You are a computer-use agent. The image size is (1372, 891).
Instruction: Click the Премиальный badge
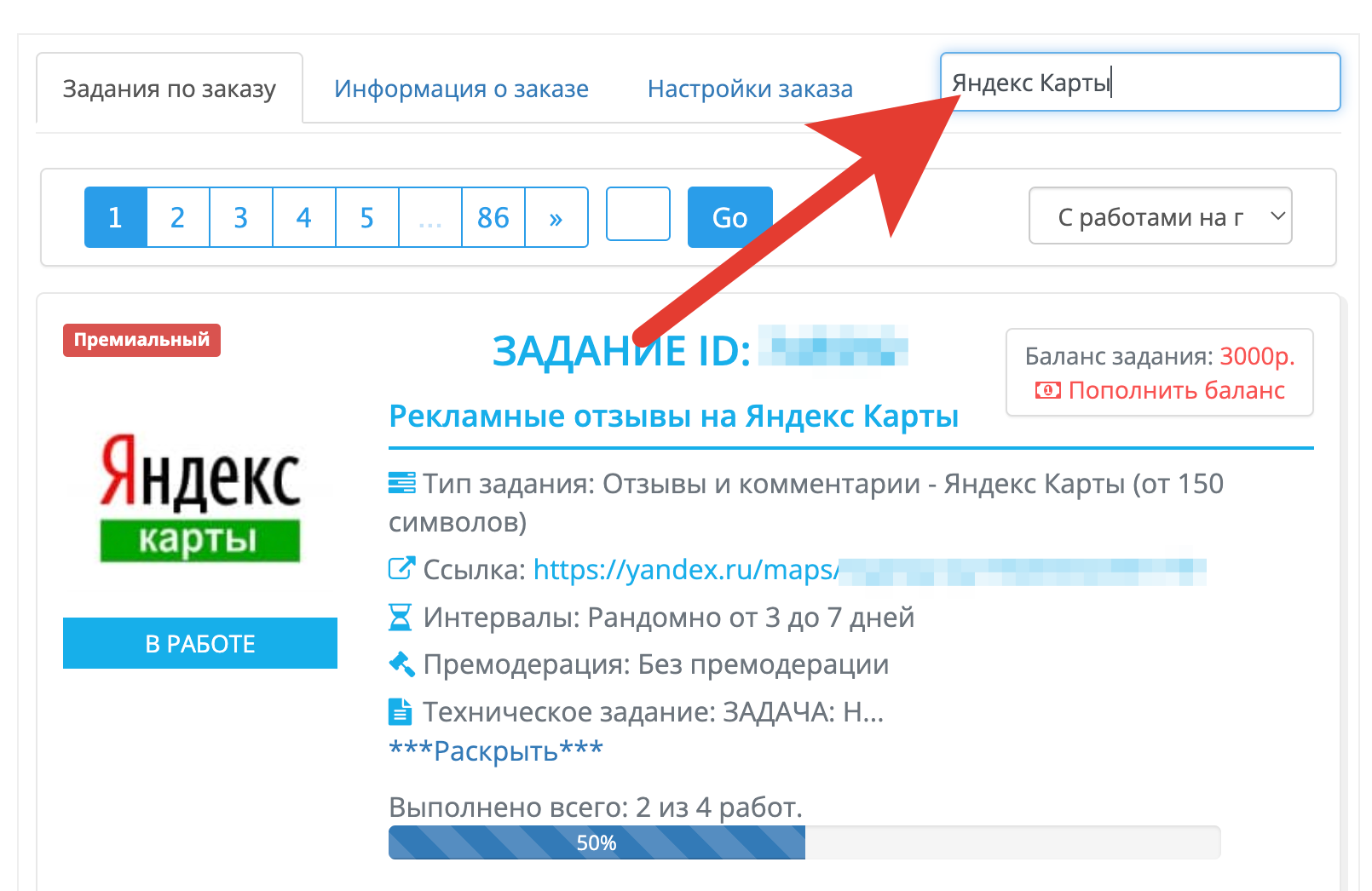tap(141, 340)
